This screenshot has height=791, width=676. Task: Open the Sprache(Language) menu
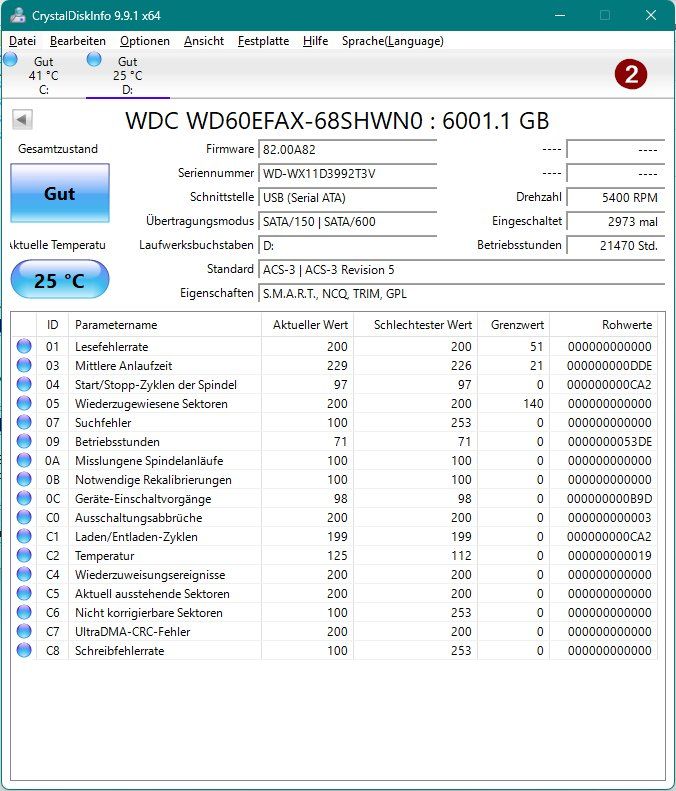[x=392, y=41]
